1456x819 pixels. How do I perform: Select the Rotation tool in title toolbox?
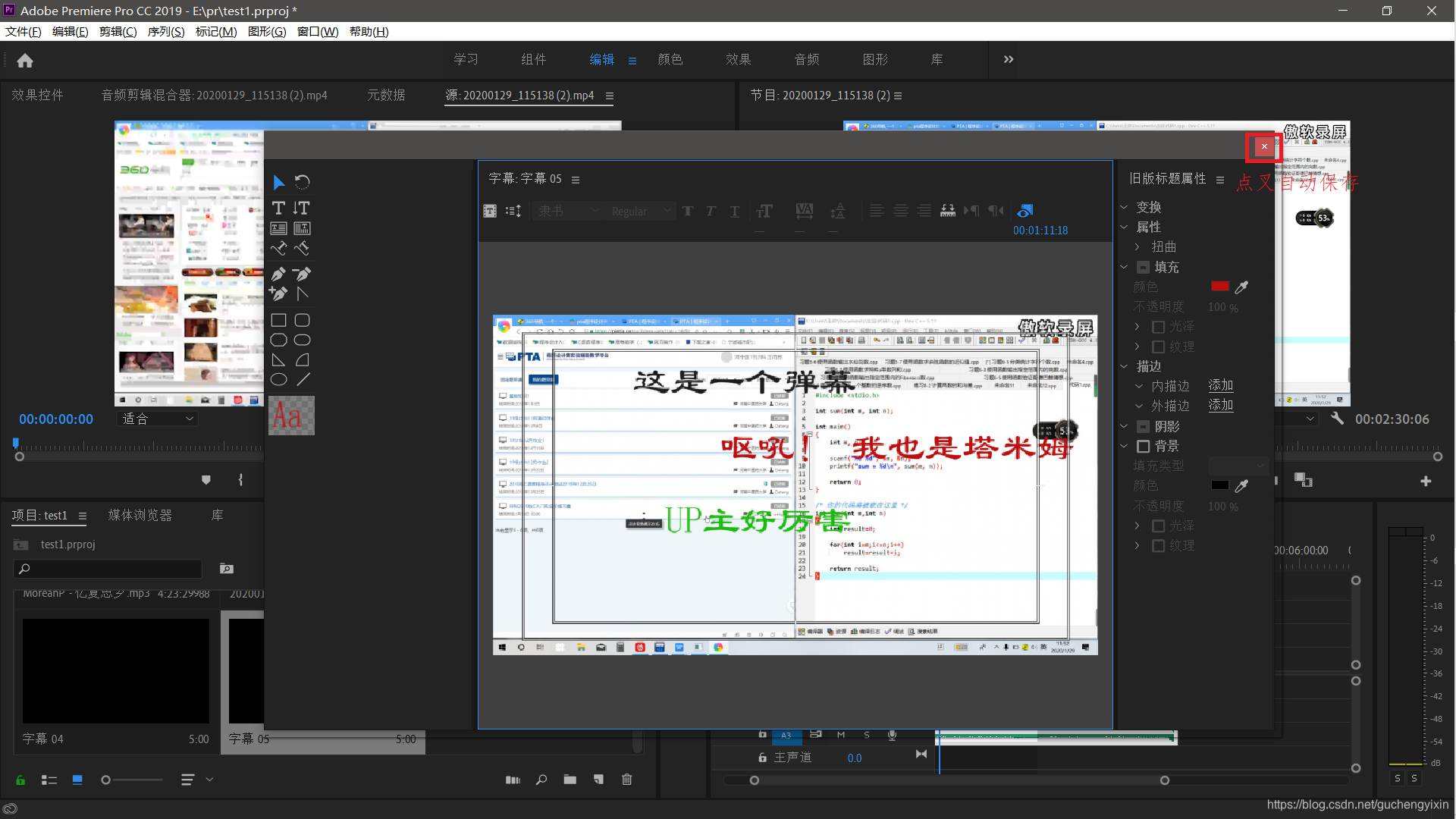(x=302, y=182)
